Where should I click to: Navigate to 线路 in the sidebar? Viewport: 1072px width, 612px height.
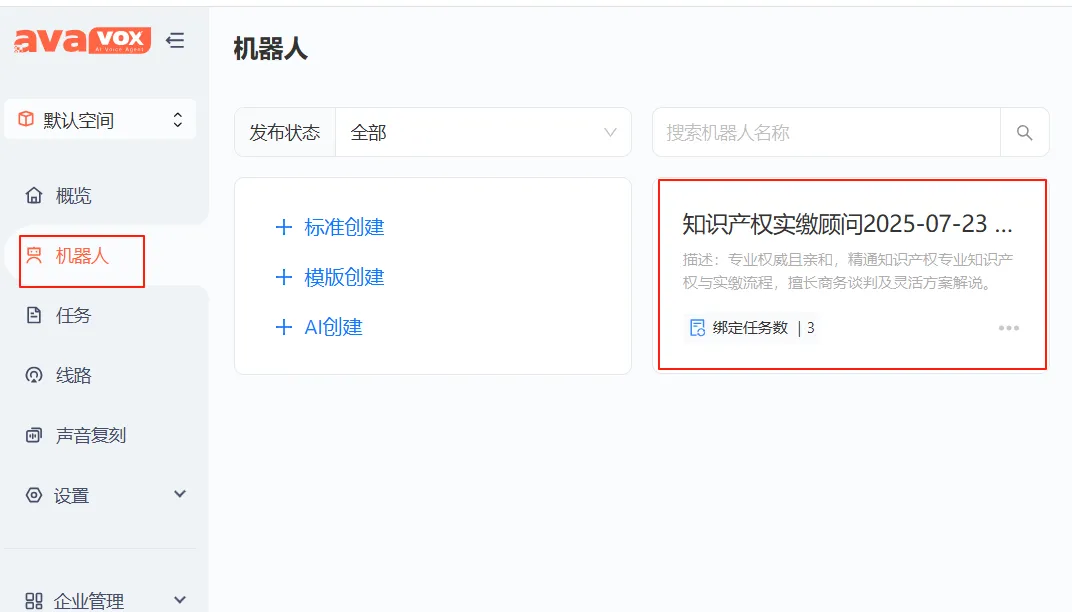(x=73, y=376)
